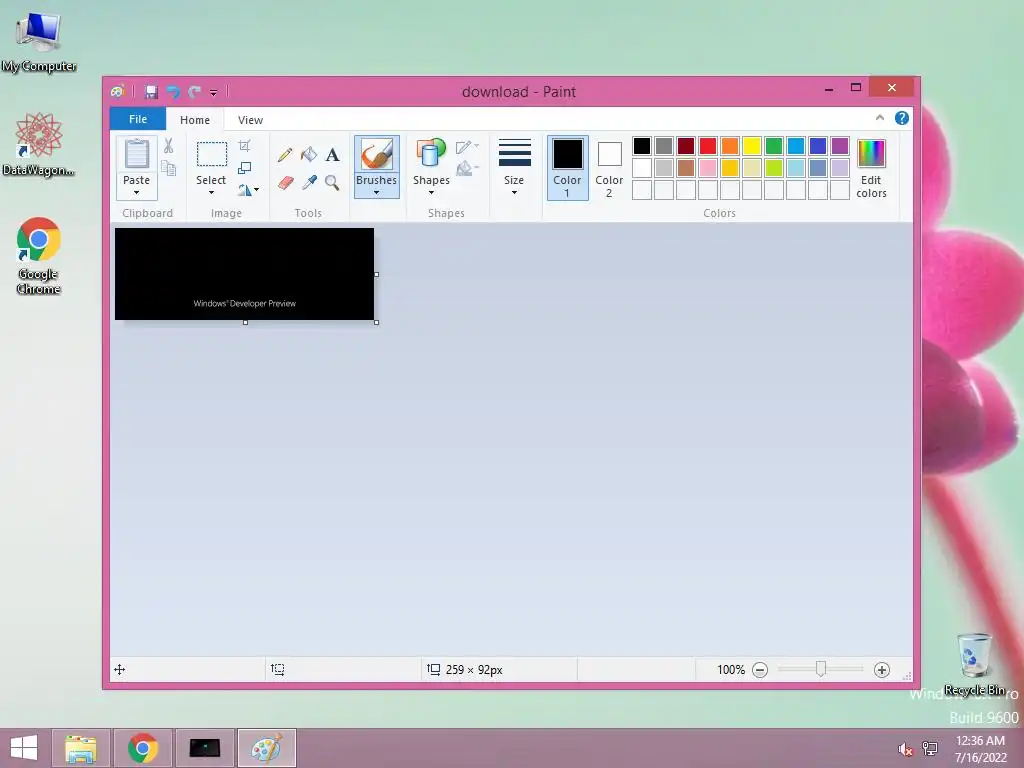Pick the yellow color swatch
The width and height of the screenshot is (1024, 768).
tap(752, 146)
